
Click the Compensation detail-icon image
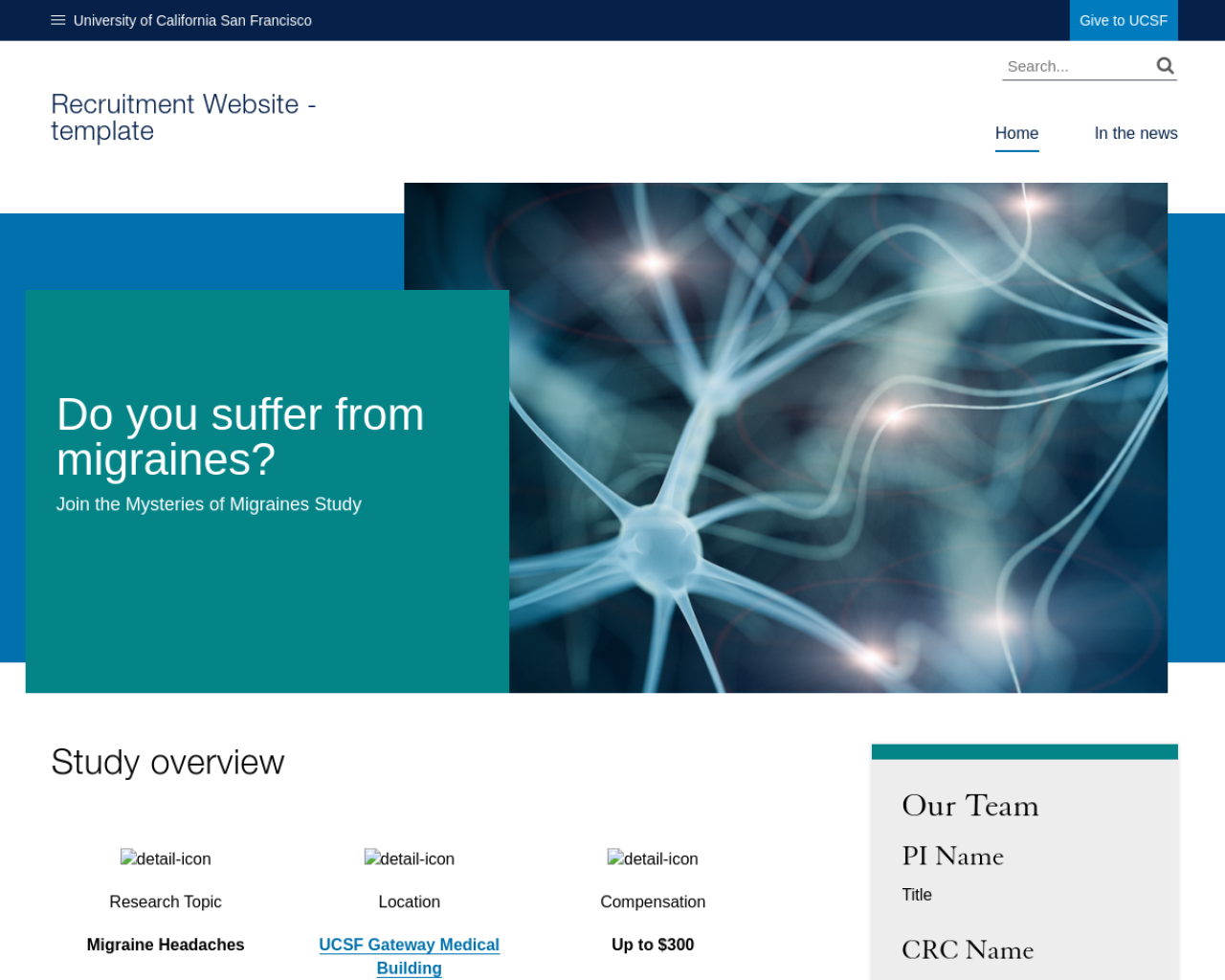(653, 858)
